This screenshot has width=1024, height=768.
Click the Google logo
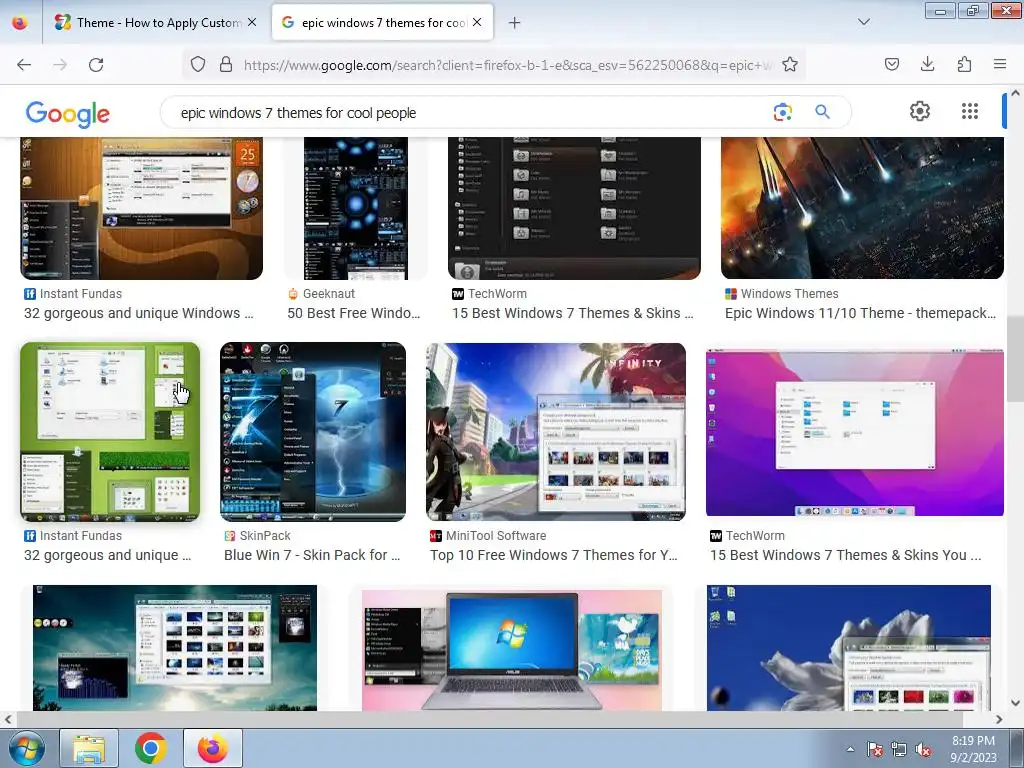(68, 114)
